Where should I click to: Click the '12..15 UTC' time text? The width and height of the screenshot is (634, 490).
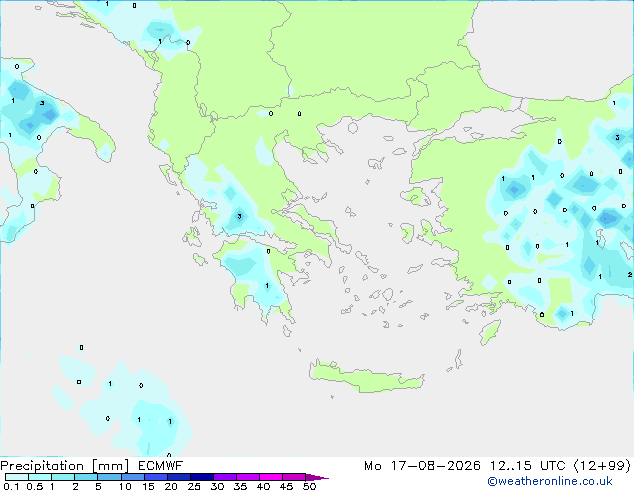point(528,466)
